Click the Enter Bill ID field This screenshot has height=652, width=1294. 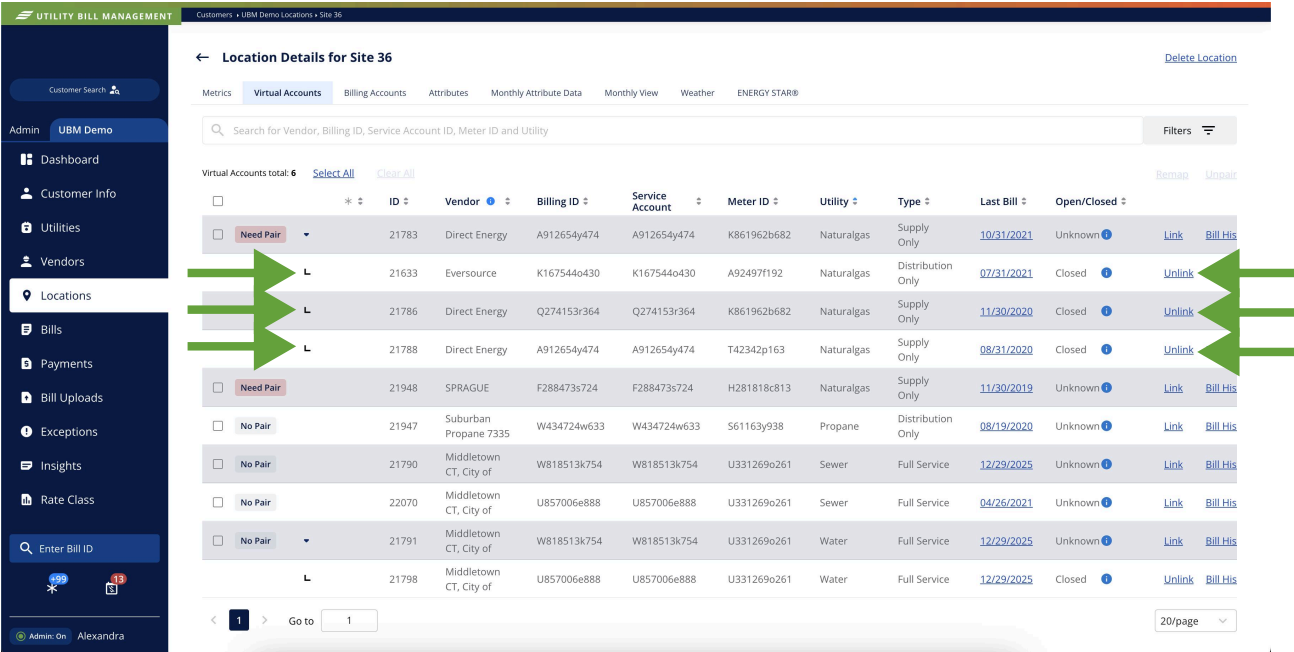pyautogui.click(x=84, y=549)
